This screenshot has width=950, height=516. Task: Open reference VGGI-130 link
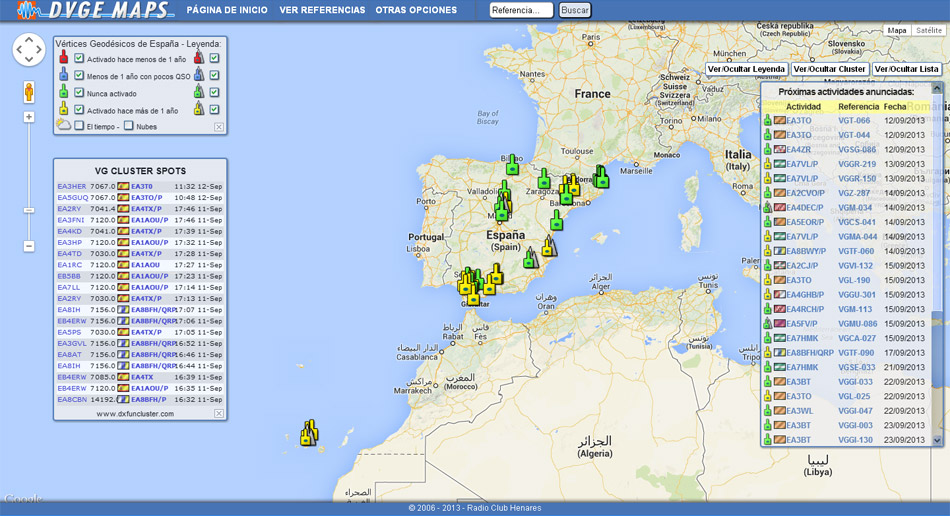click(x=855, y=440)
